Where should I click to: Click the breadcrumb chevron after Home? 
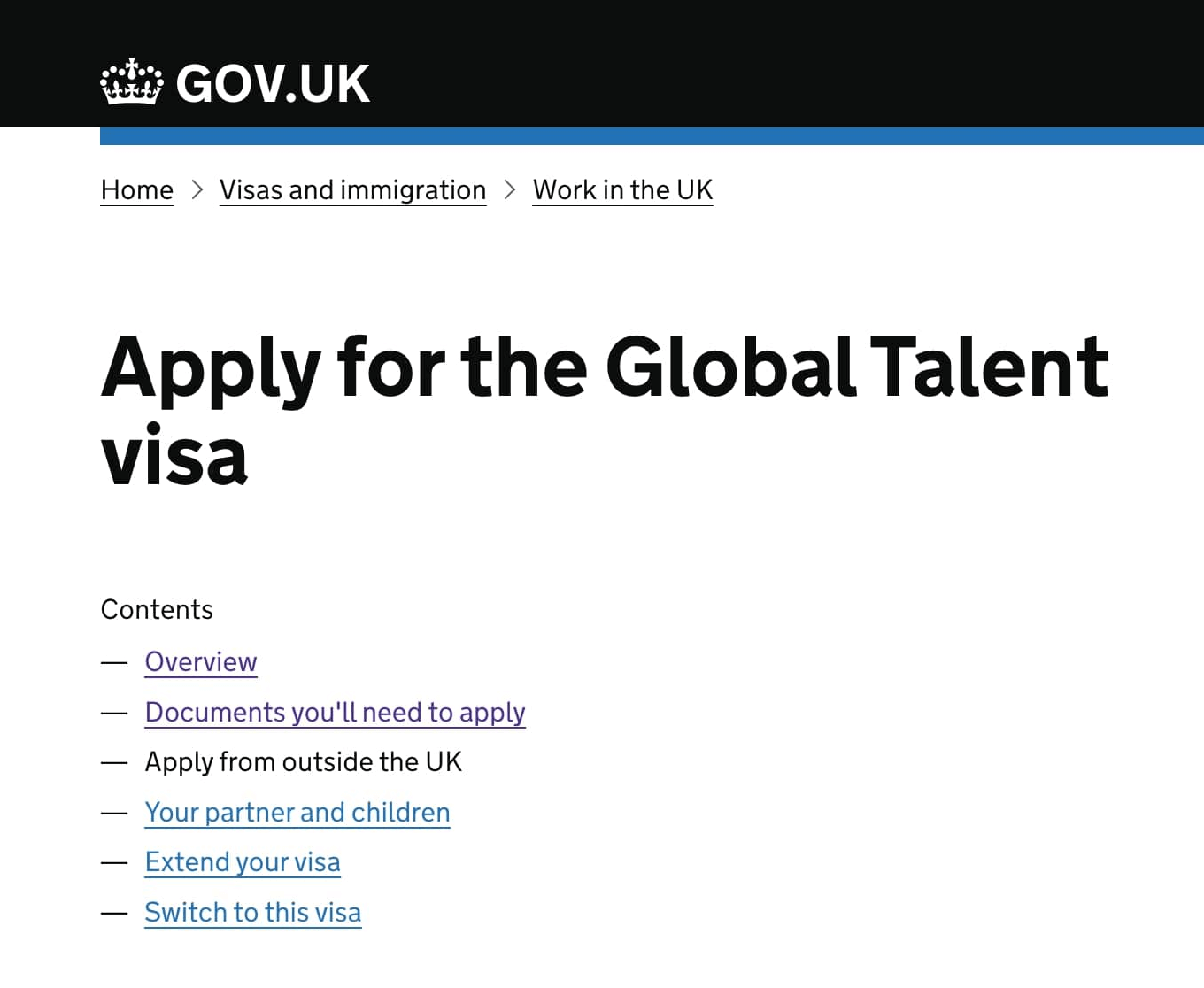[197, 189]
